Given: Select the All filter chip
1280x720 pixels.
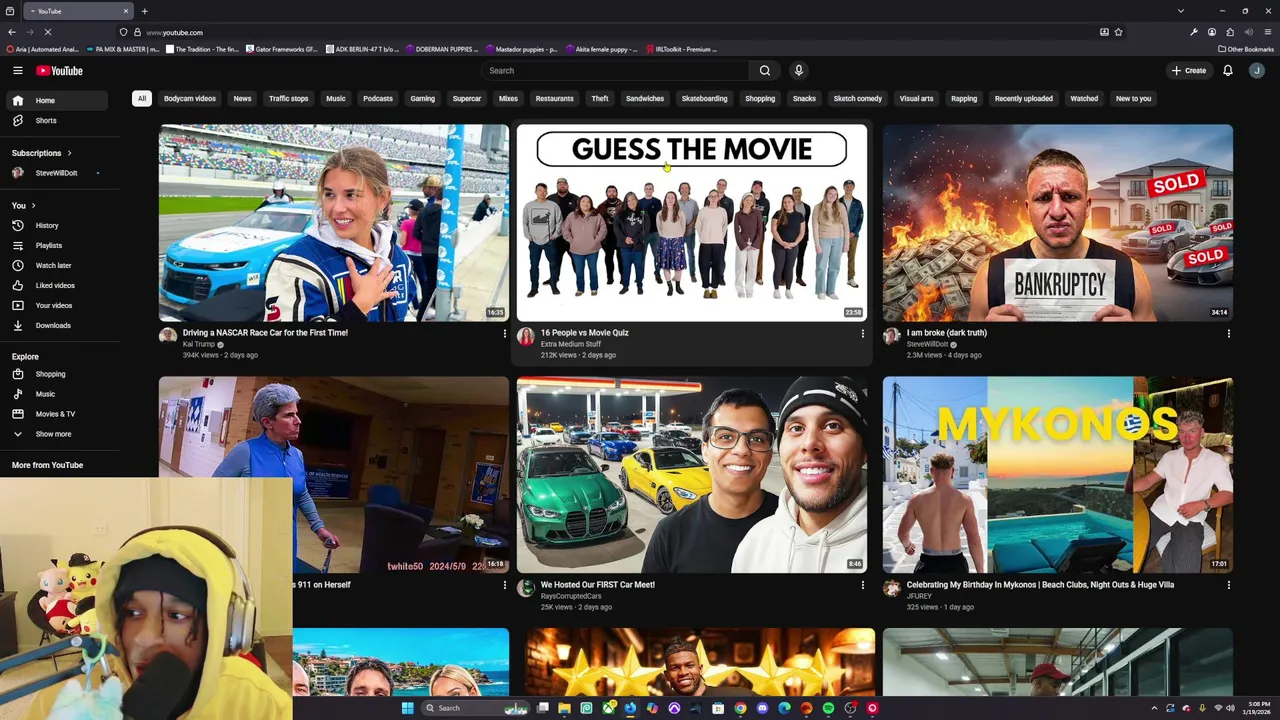Looking at the screenshot, I should click(x=142, y=98).
